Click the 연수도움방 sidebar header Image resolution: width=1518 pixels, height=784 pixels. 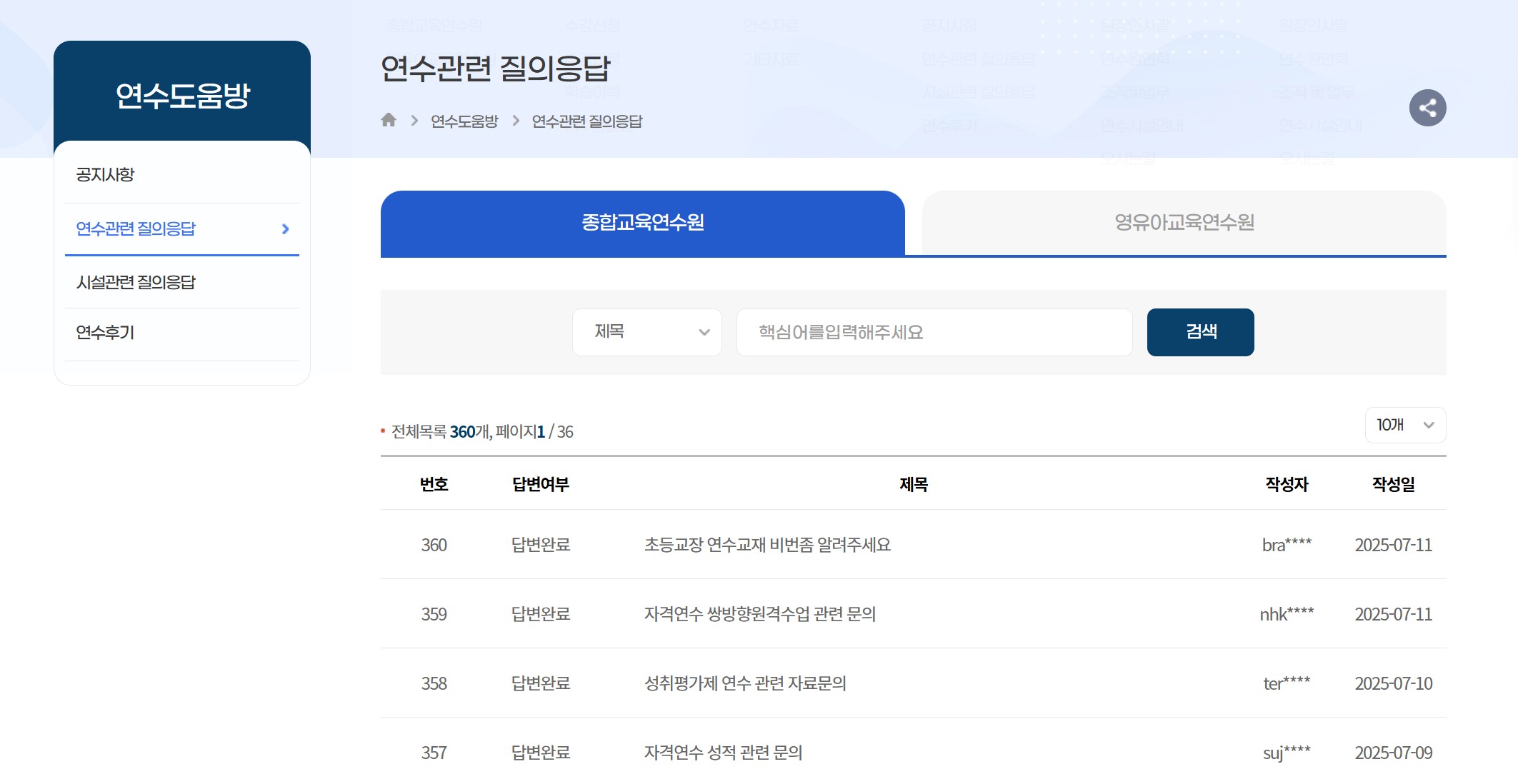point(182,95)
